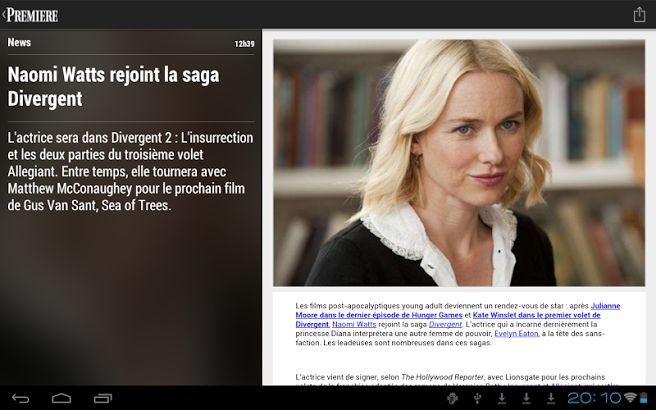This screenshot has height=410, width=656.
Task: Tap the Premiere logo to go back
Action: 30,15
